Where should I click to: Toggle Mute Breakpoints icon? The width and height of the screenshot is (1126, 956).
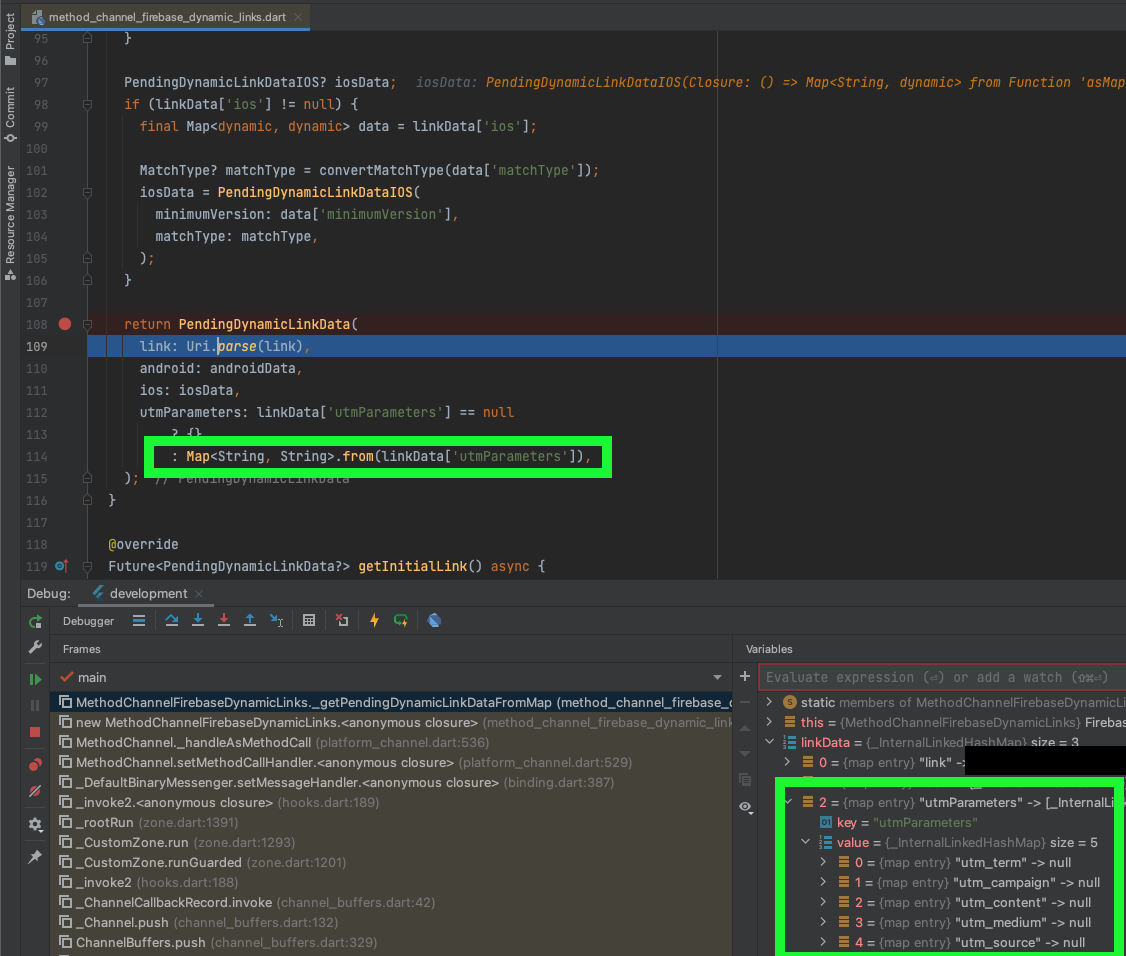[35, 792]
